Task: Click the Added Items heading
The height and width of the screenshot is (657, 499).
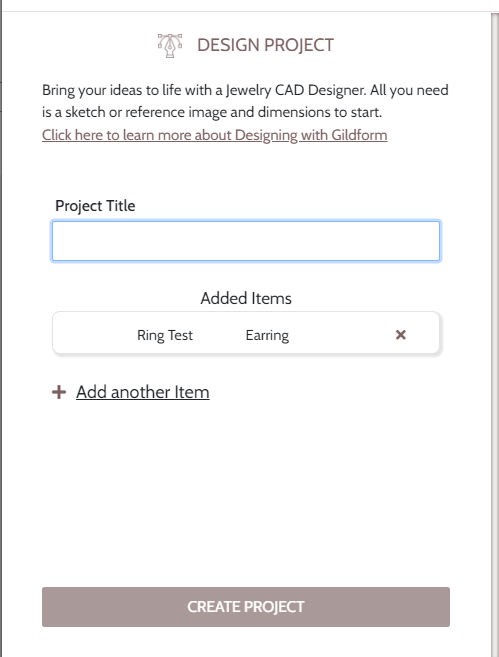Action: [x=246, y=298]
